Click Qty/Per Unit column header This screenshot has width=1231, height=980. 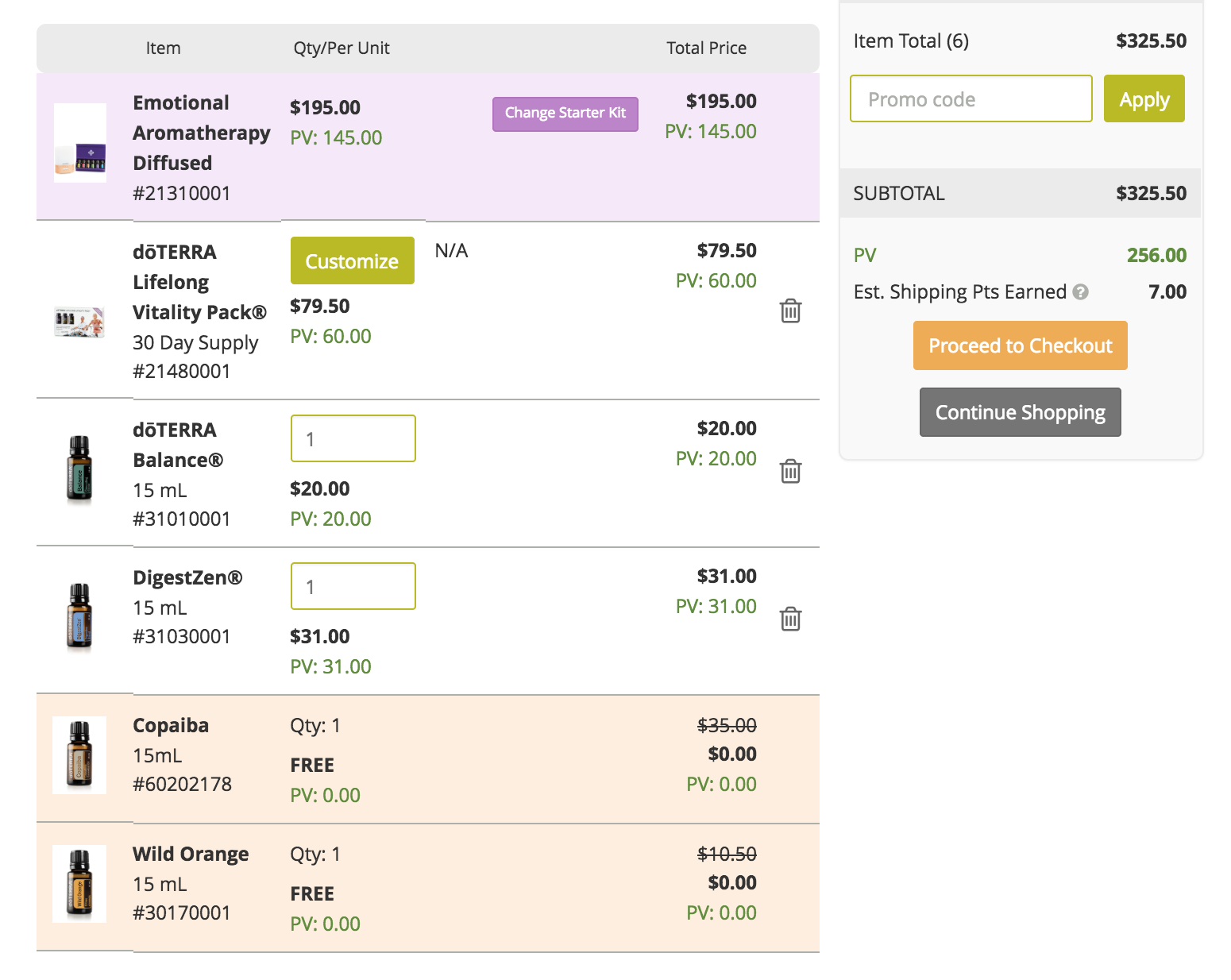pos(342,48)
